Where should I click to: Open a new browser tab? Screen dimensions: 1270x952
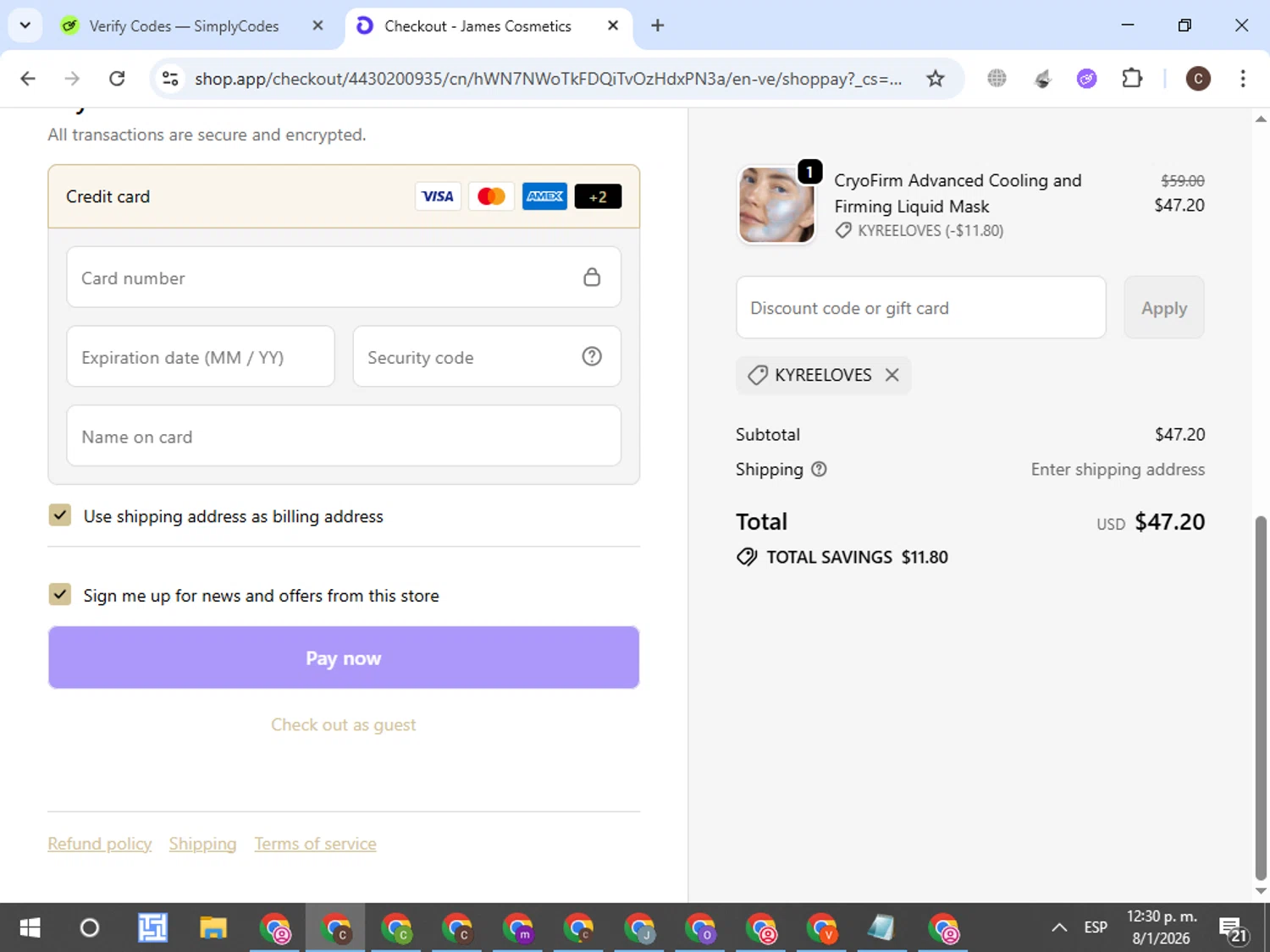(658, 25)
